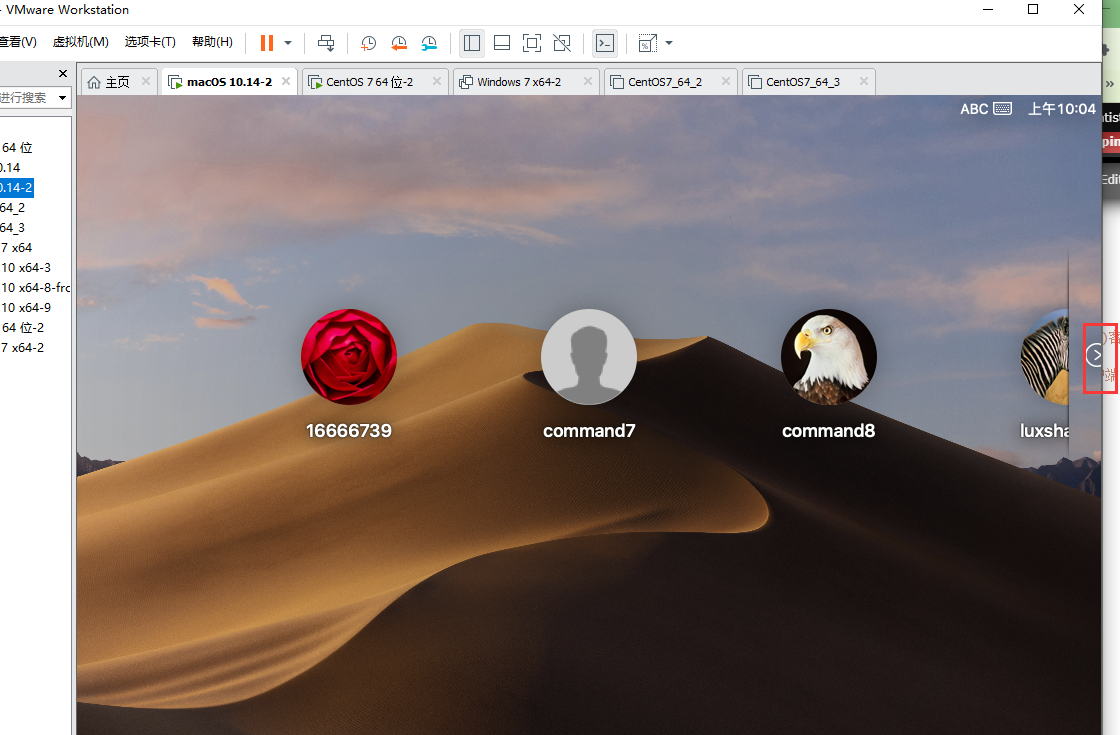
Task: Show more users with right arrow
Action: pyautogui.click(x=1095, y=355)
